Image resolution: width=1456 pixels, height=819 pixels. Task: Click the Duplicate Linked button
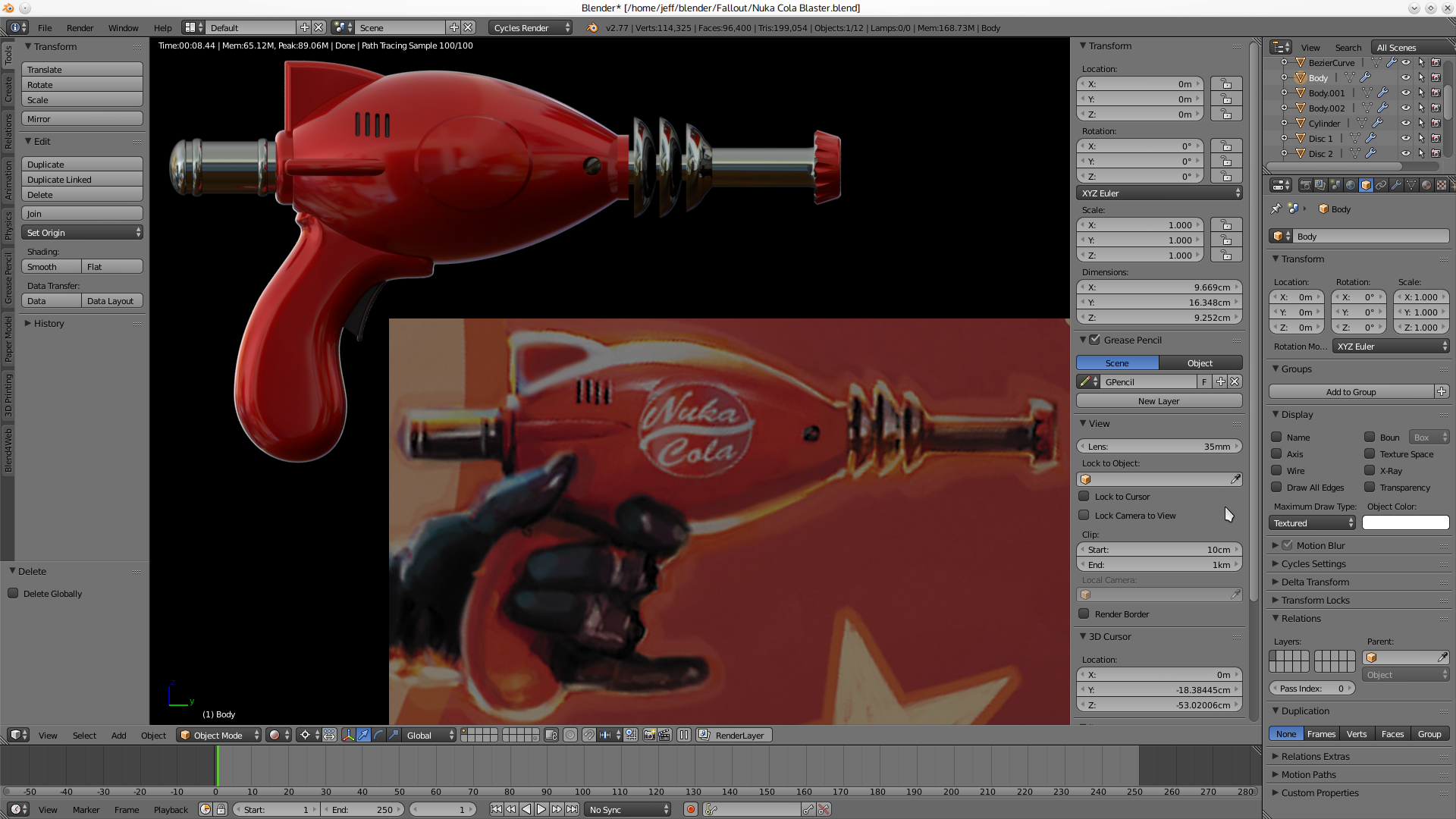pos(82,179)
